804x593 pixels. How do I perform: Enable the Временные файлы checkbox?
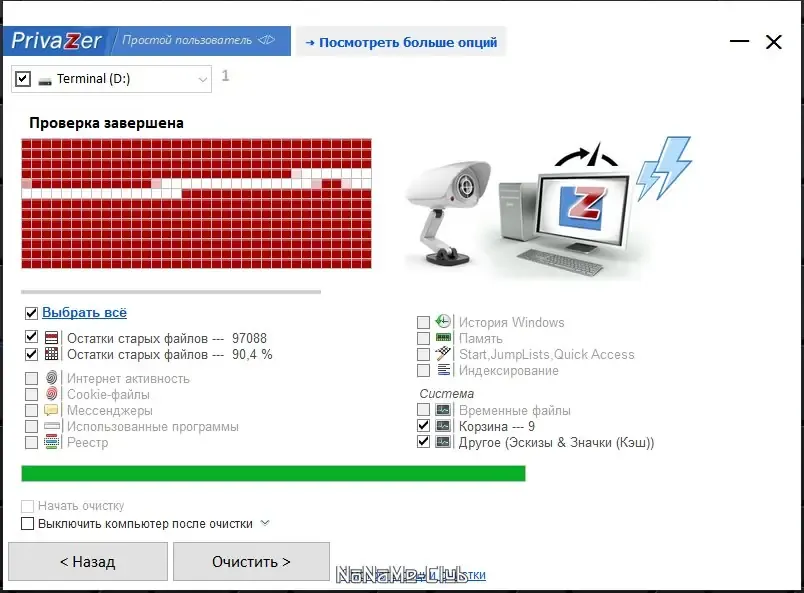423,410
